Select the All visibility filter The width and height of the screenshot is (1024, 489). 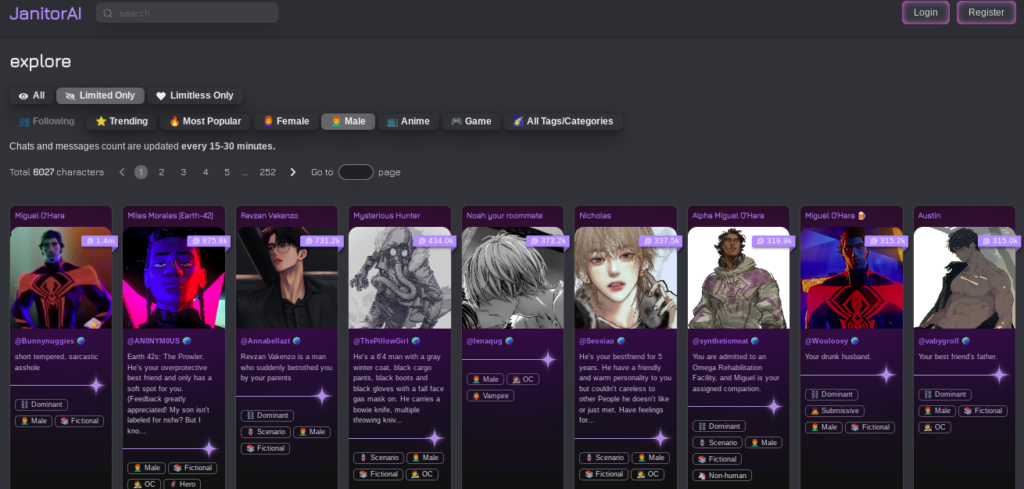(x=31, y=95)
